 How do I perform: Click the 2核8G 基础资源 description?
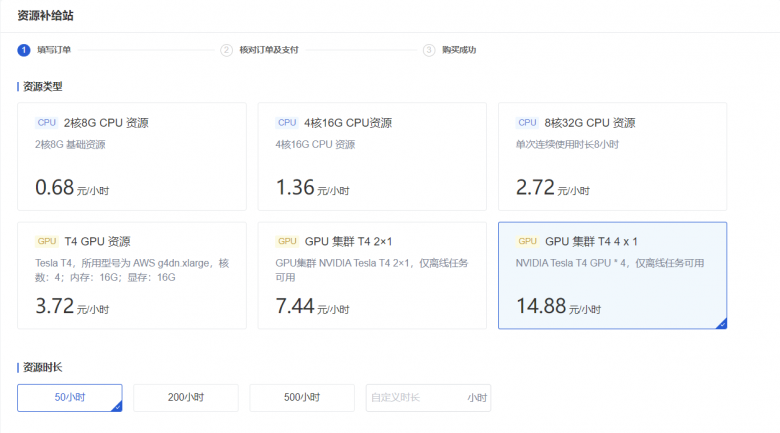pos(70,145)
